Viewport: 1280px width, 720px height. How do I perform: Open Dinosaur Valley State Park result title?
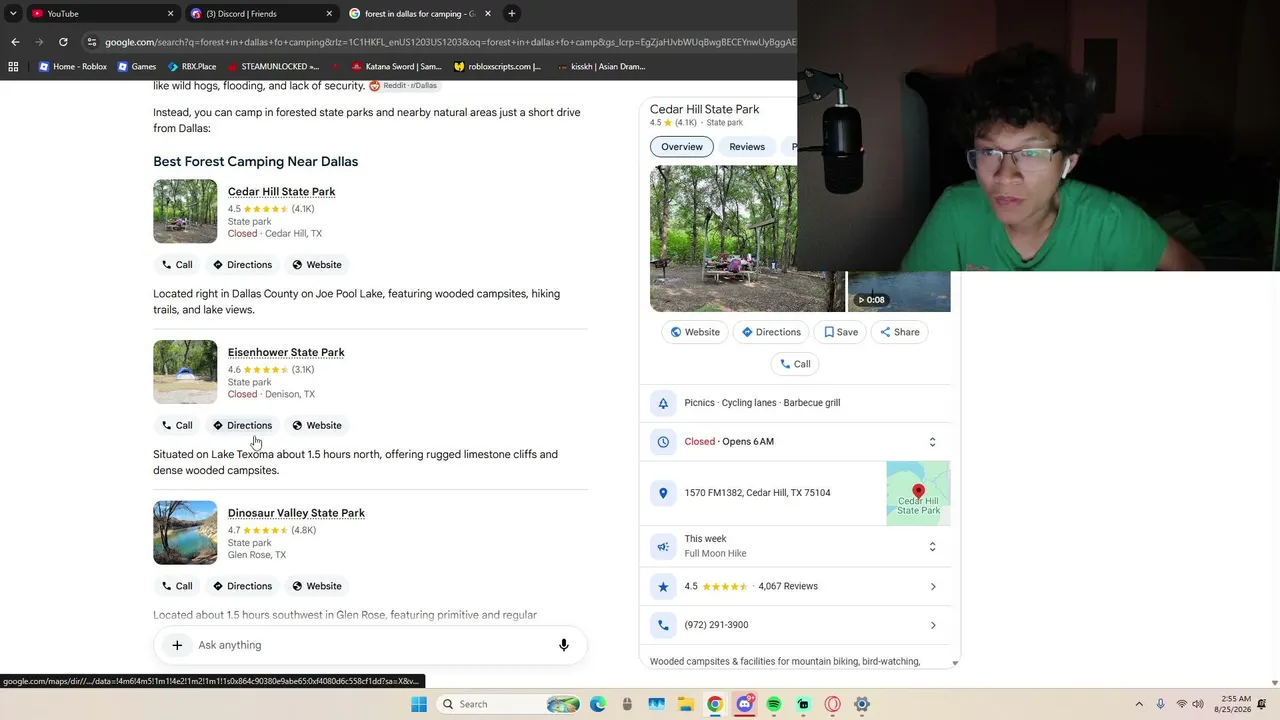(x=296, y=513)
